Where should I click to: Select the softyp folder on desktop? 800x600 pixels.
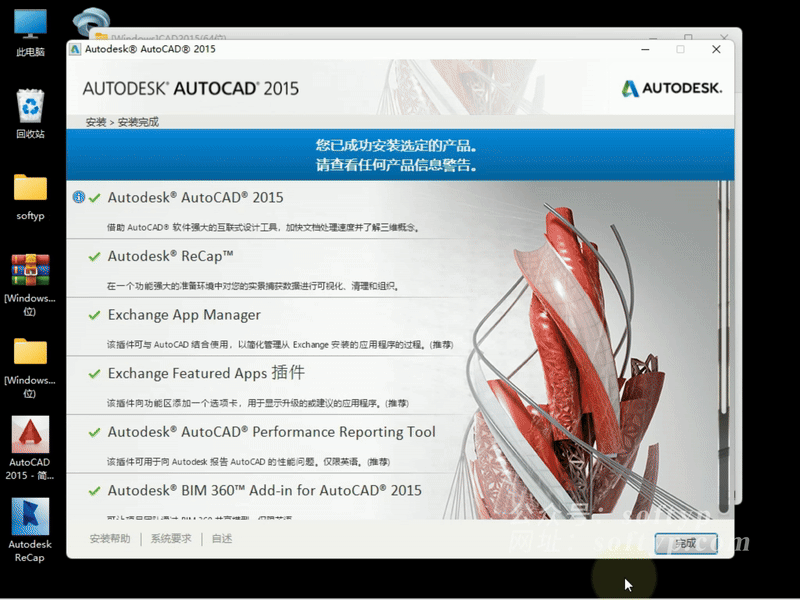[30, 196]
